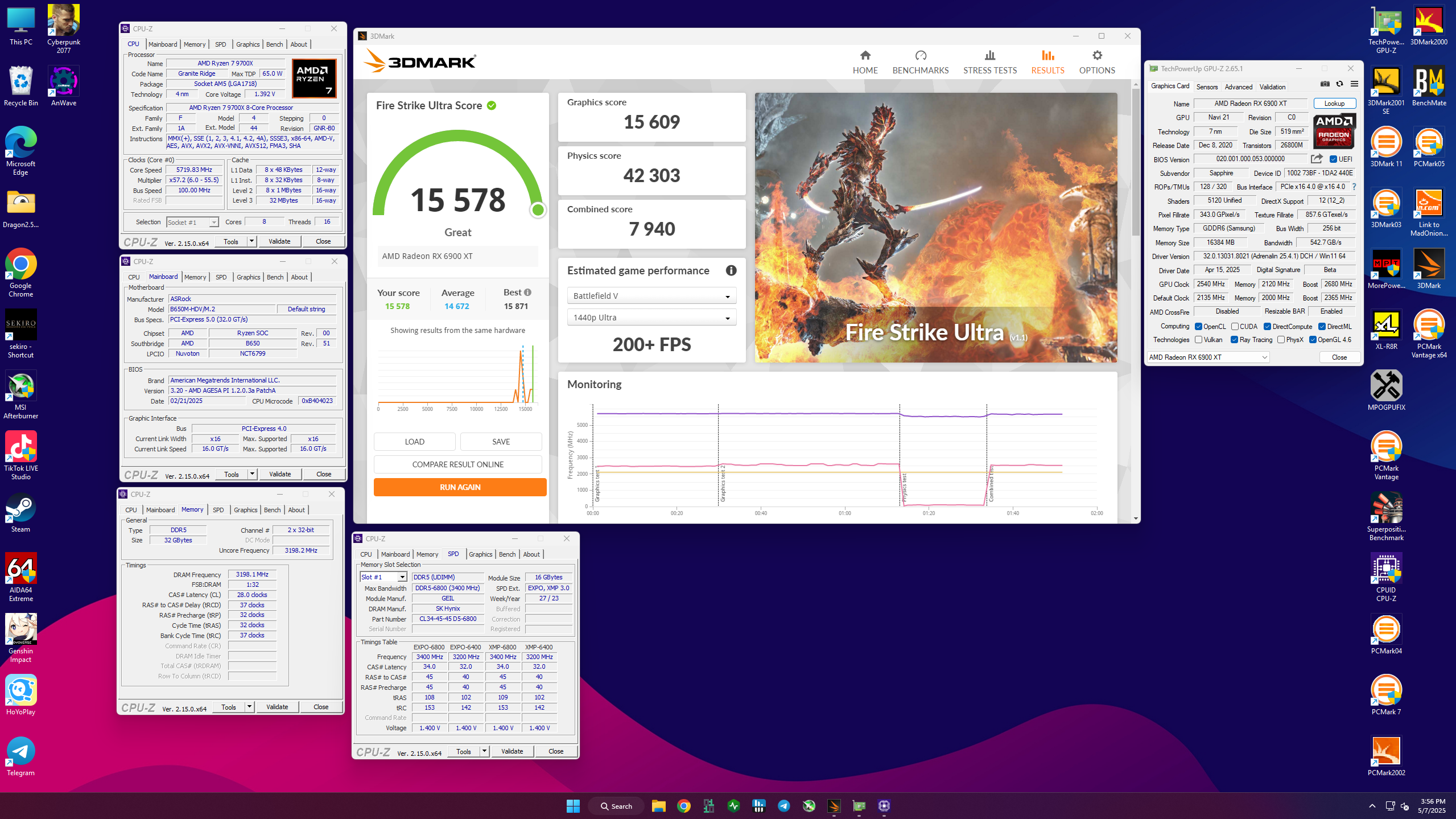Open GPU selector dropdown in GPU-Z
Viewport: 1456px width, 819px height.
point(1207,357)
